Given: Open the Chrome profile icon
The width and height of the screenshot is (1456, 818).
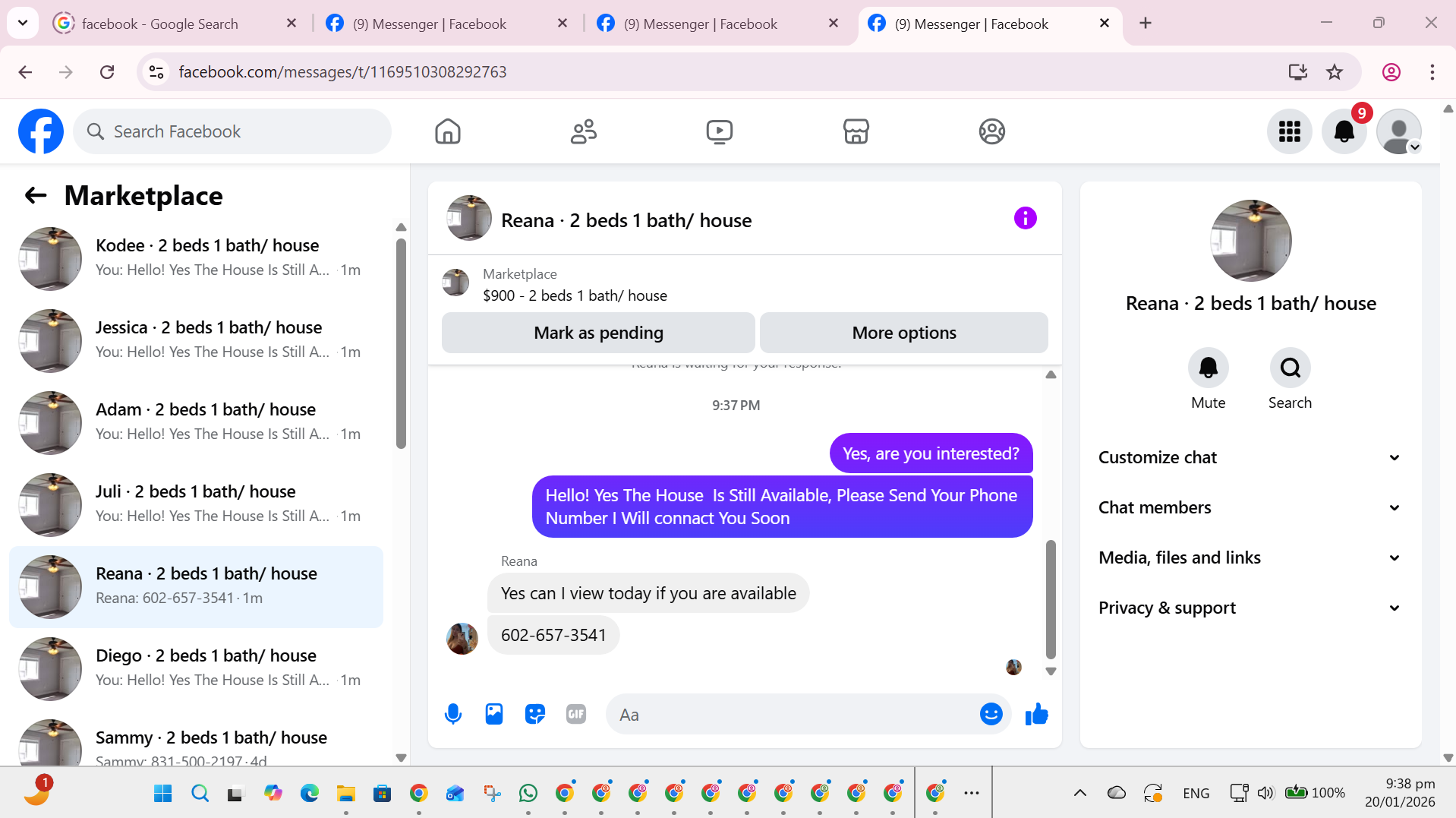Looking at the screenshot, I should 1391,72.
